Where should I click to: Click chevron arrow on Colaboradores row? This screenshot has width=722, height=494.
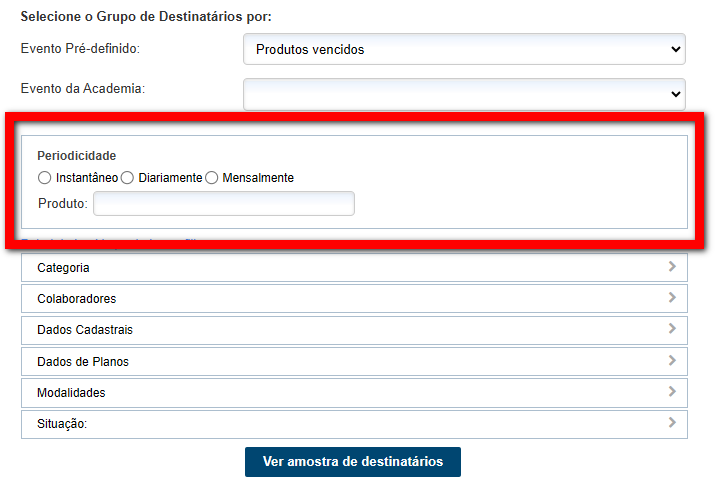pos(672,298)
